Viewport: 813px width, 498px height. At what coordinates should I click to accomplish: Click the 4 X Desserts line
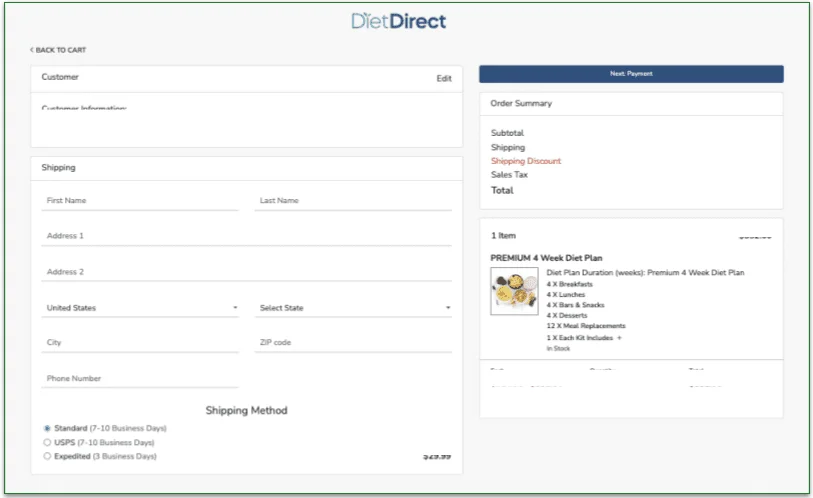(x=567, y=315)
